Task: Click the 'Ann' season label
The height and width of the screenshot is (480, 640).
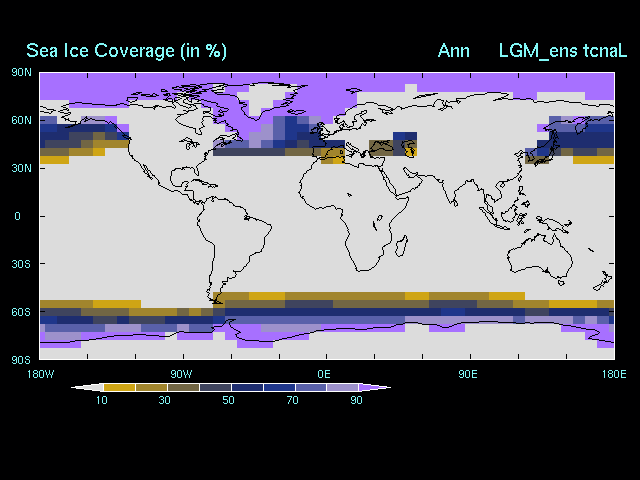Action: [x=453, y=51]
